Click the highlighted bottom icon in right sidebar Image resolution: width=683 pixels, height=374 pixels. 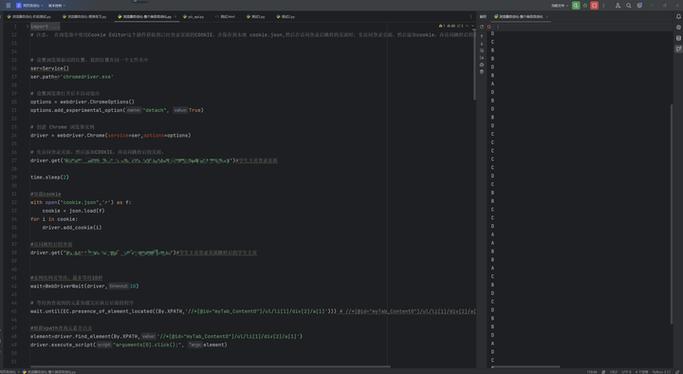tap(678, 49)
